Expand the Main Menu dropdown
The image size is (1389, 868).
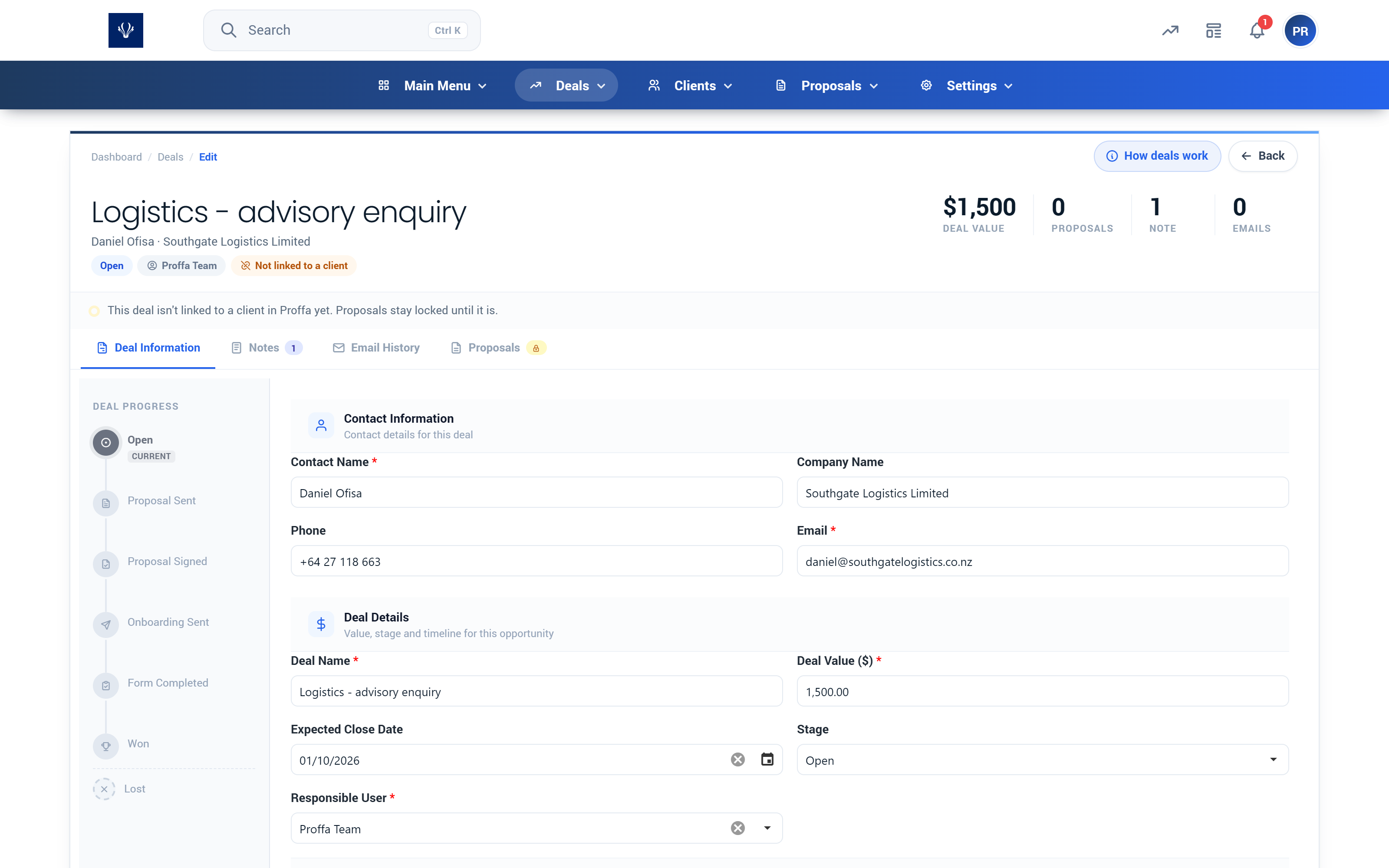pos(433,85)
